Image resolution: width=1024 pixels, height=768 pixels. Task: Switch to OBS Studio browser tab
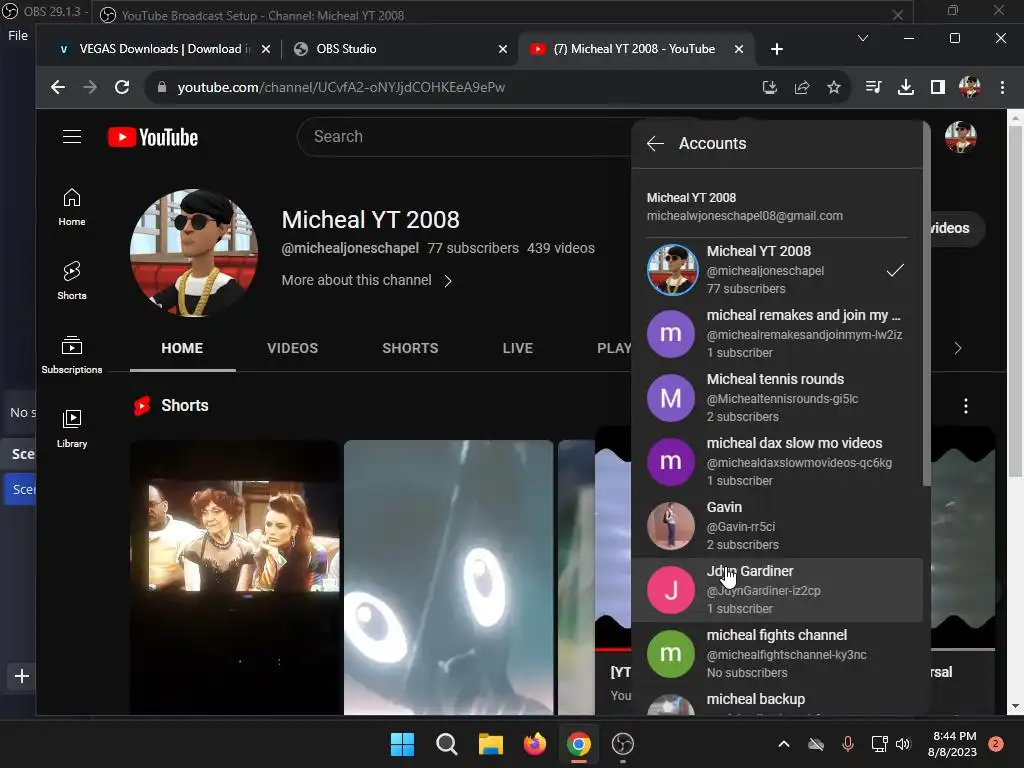pos(398,49)
